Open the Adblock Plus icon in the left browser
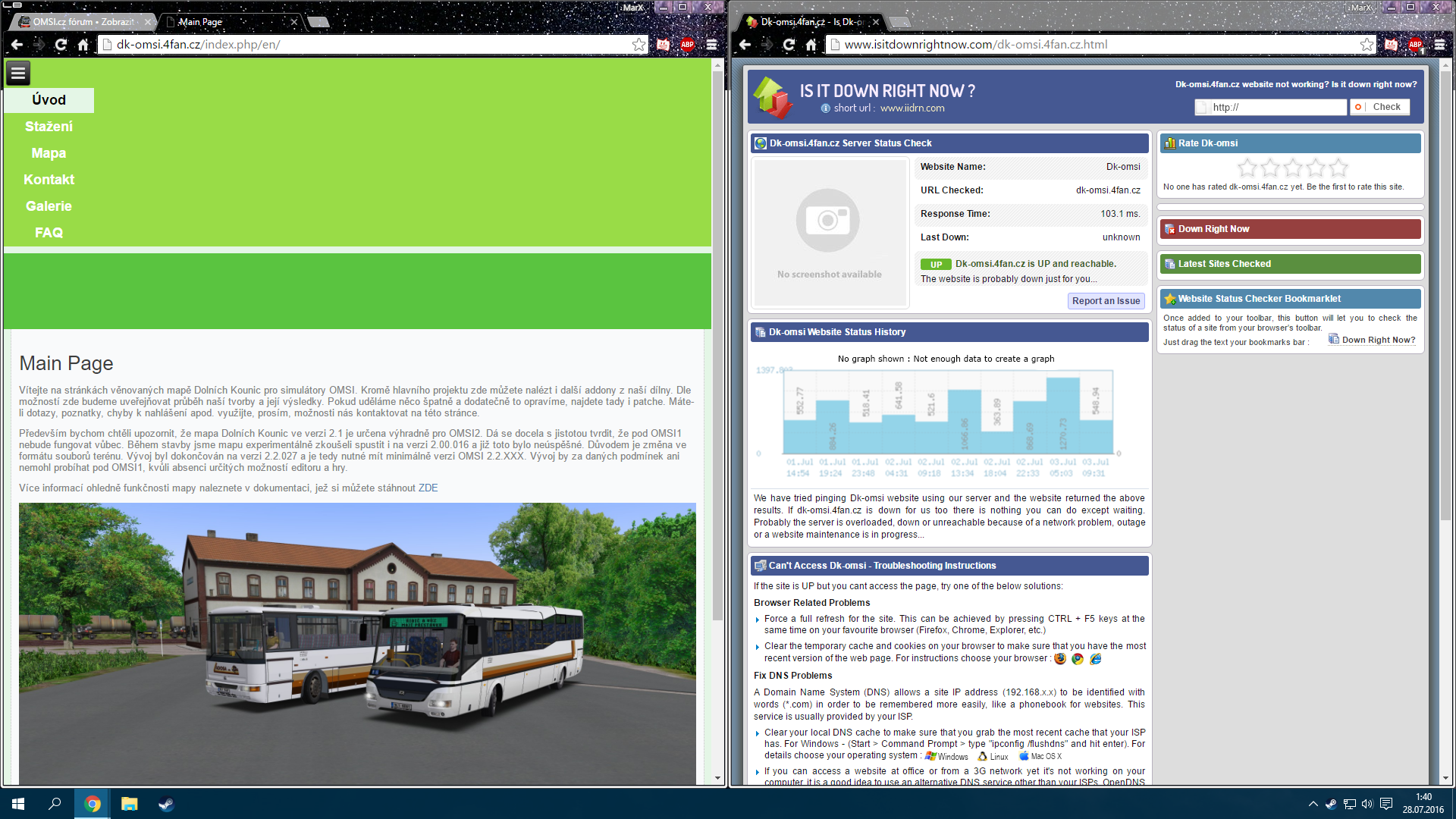The image size is (1456, 819). [687, 45]
